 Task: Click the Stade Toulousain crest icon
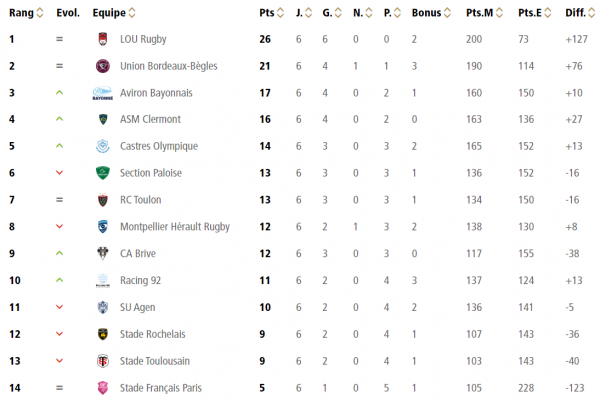(x=103, y=361)
